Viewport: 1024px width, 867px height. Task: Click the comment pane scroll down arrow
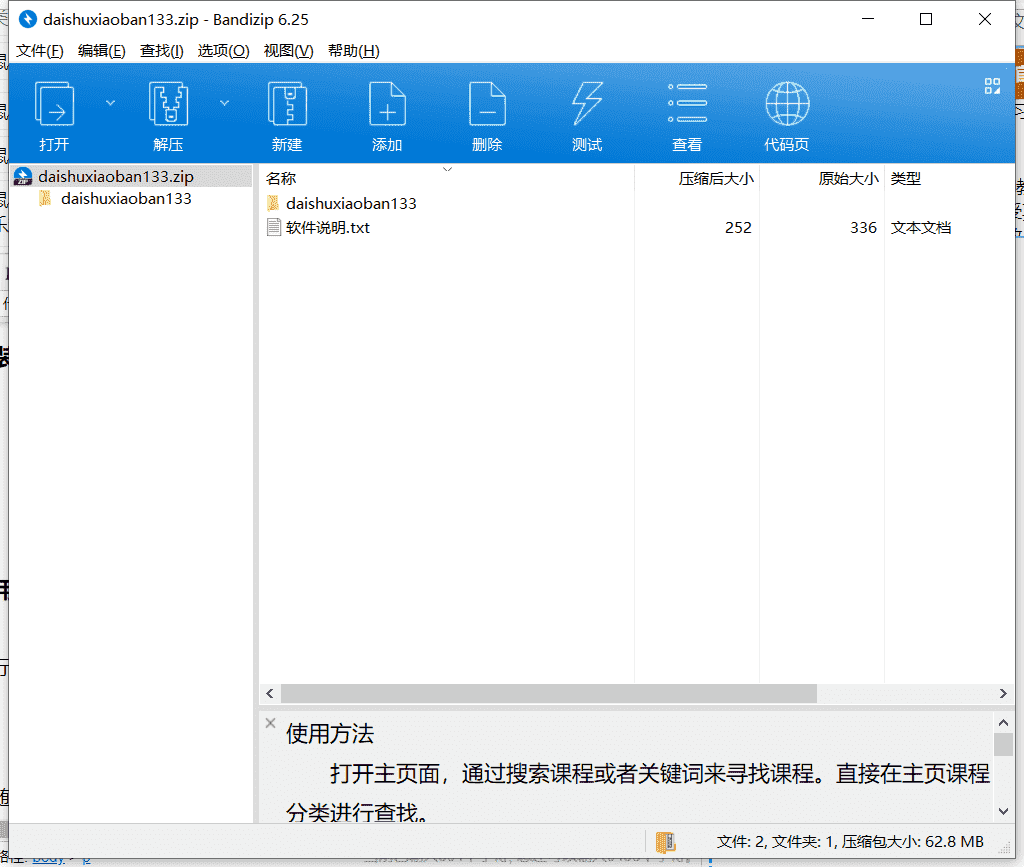pos(1003,812)
